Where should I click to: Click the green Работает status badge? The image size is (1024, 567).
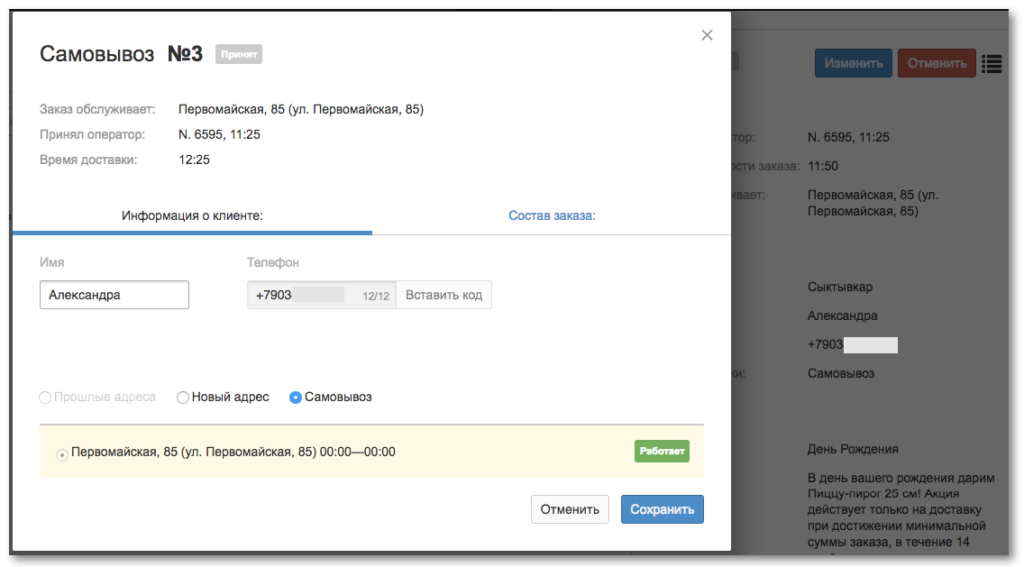(662, 451)
